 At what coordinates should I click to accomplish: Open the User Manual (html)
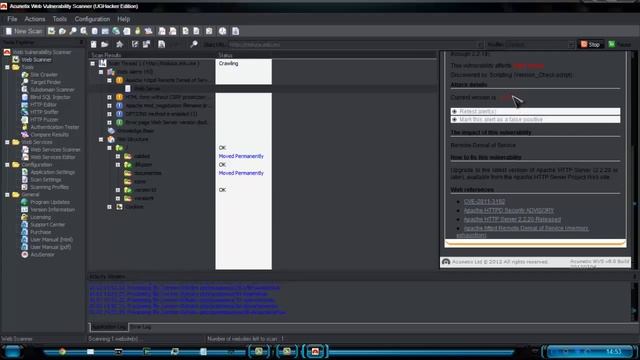tap(51, 240)
